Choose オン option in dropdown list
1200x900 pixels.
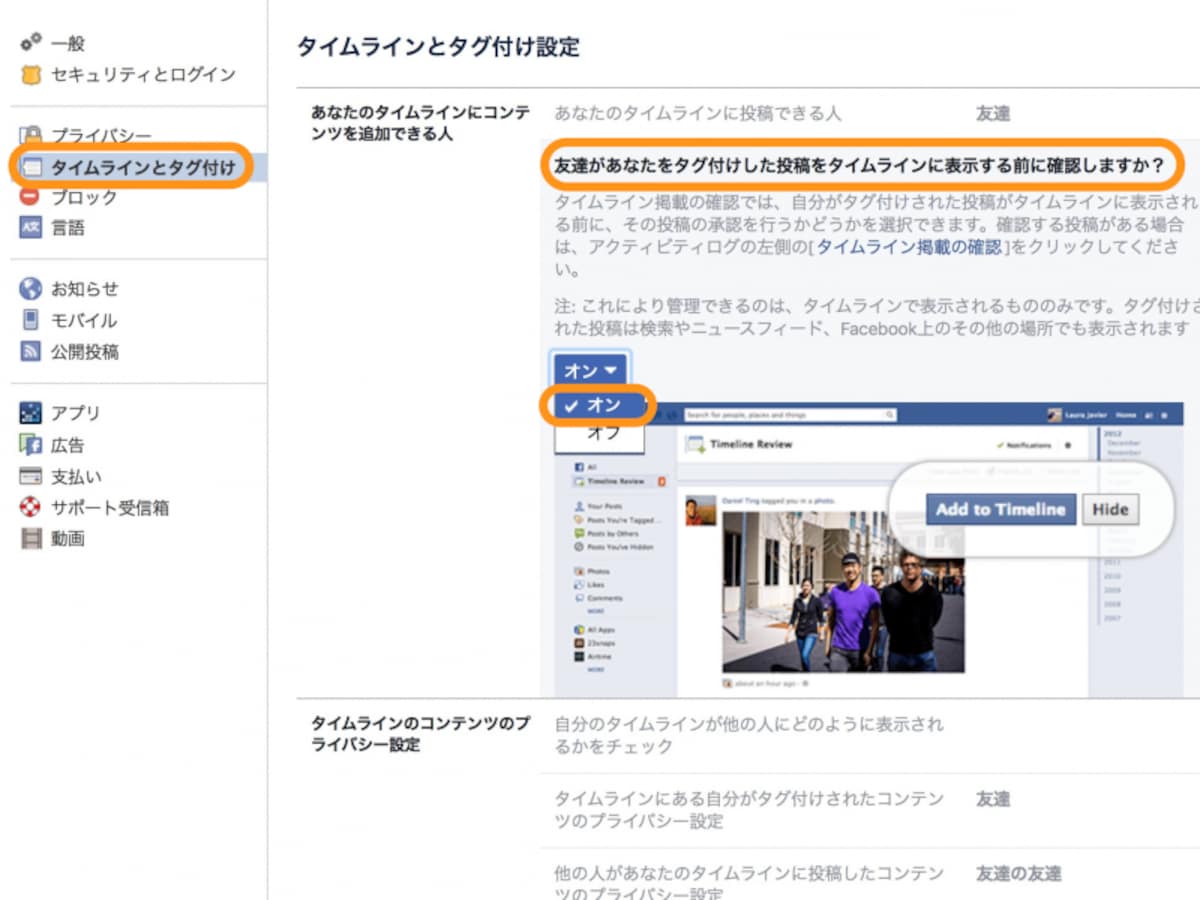(599, 405)
